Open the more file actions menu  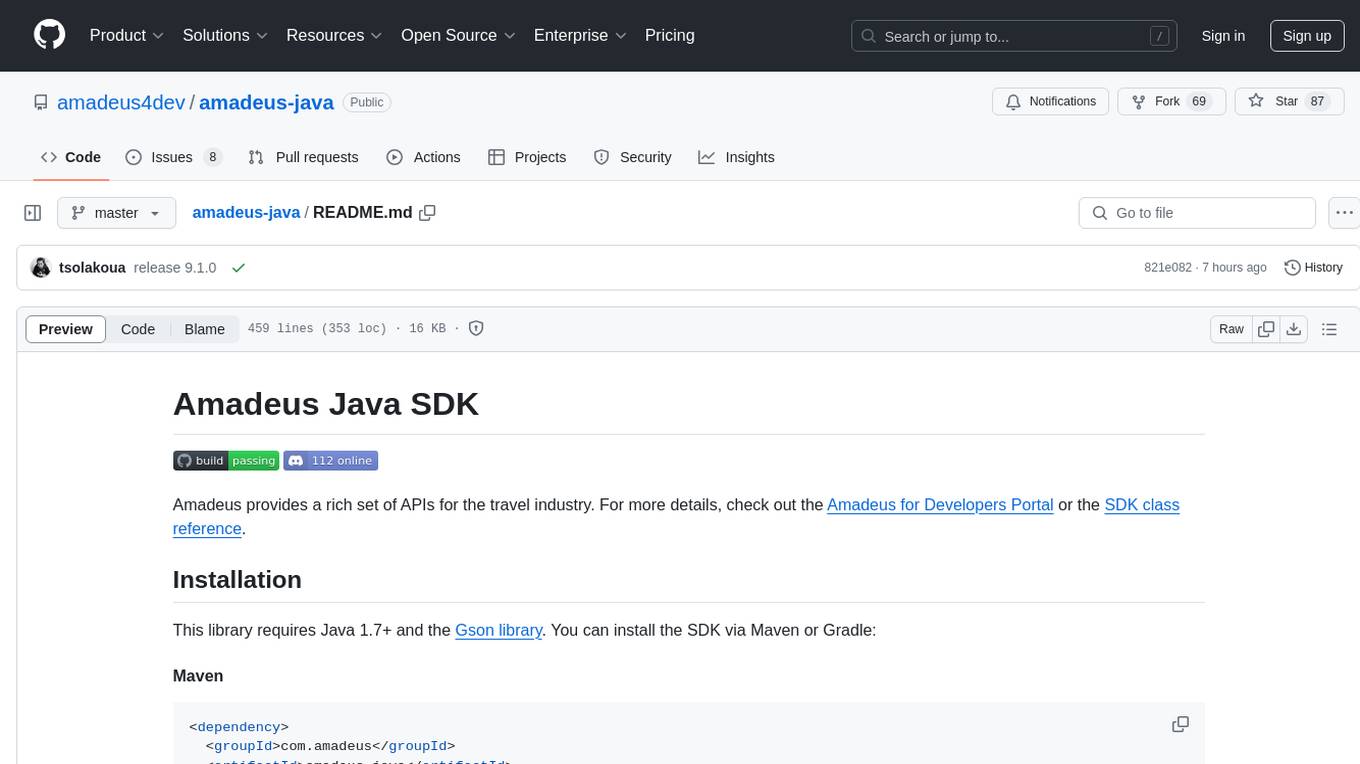(1345, 213)
